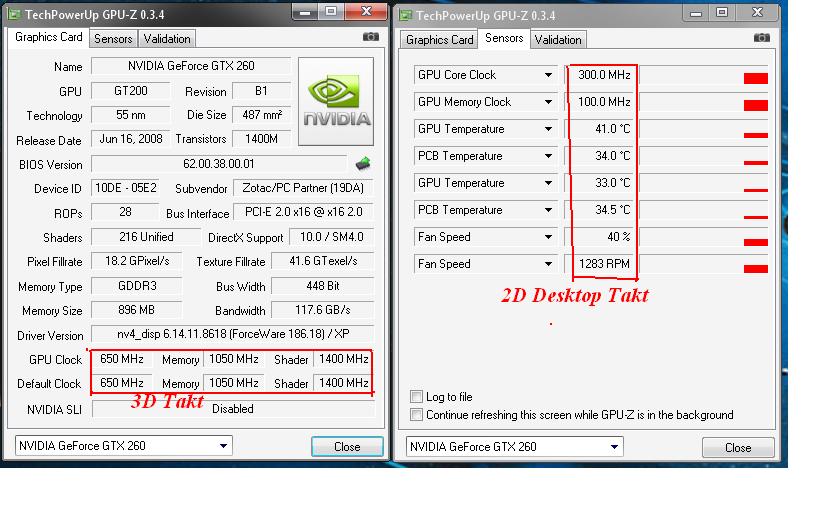
Task: Click the Memory Size field 896 MB
Action: [136, 310]
